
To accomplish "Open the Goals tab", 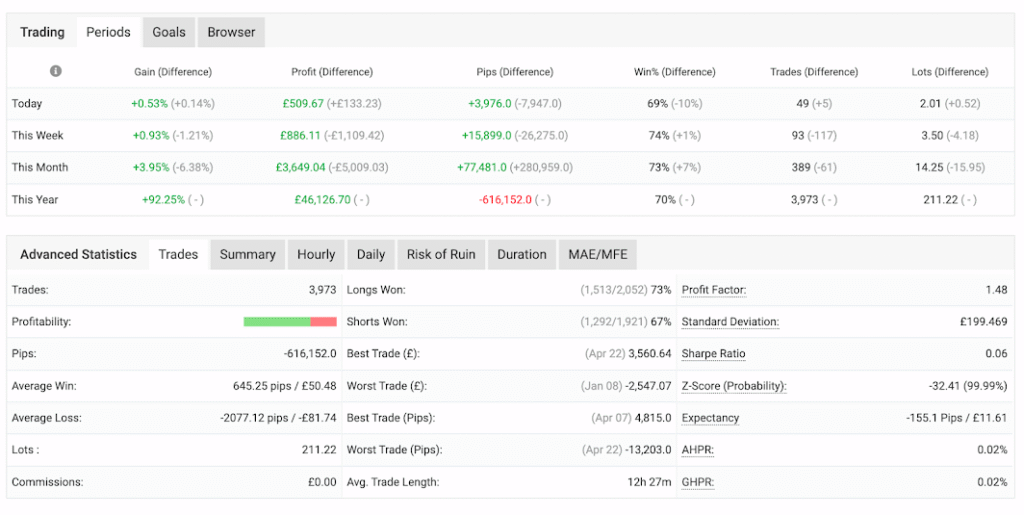I will tap(169, 32).
